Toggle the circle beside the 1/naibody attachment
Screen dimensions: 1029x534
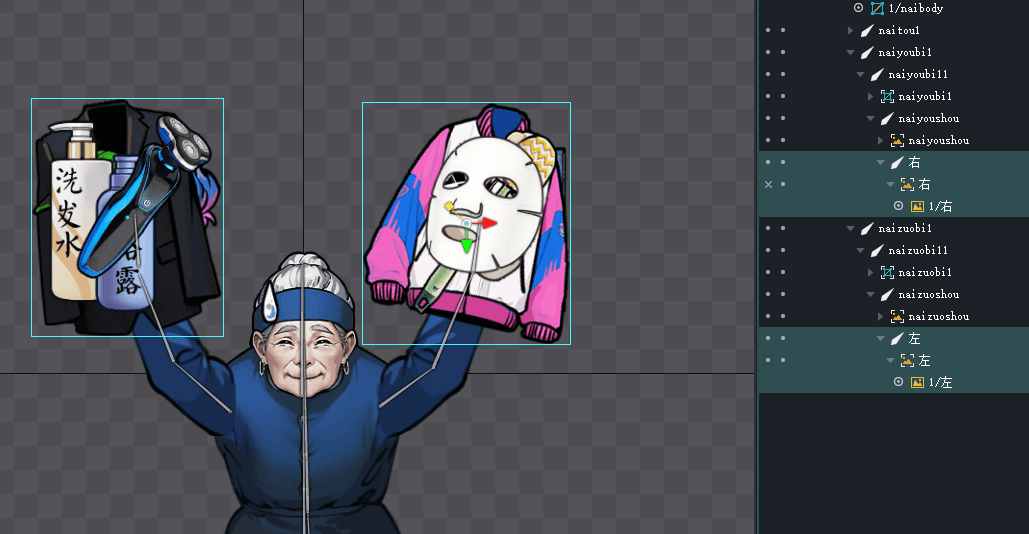click(858, 8)
